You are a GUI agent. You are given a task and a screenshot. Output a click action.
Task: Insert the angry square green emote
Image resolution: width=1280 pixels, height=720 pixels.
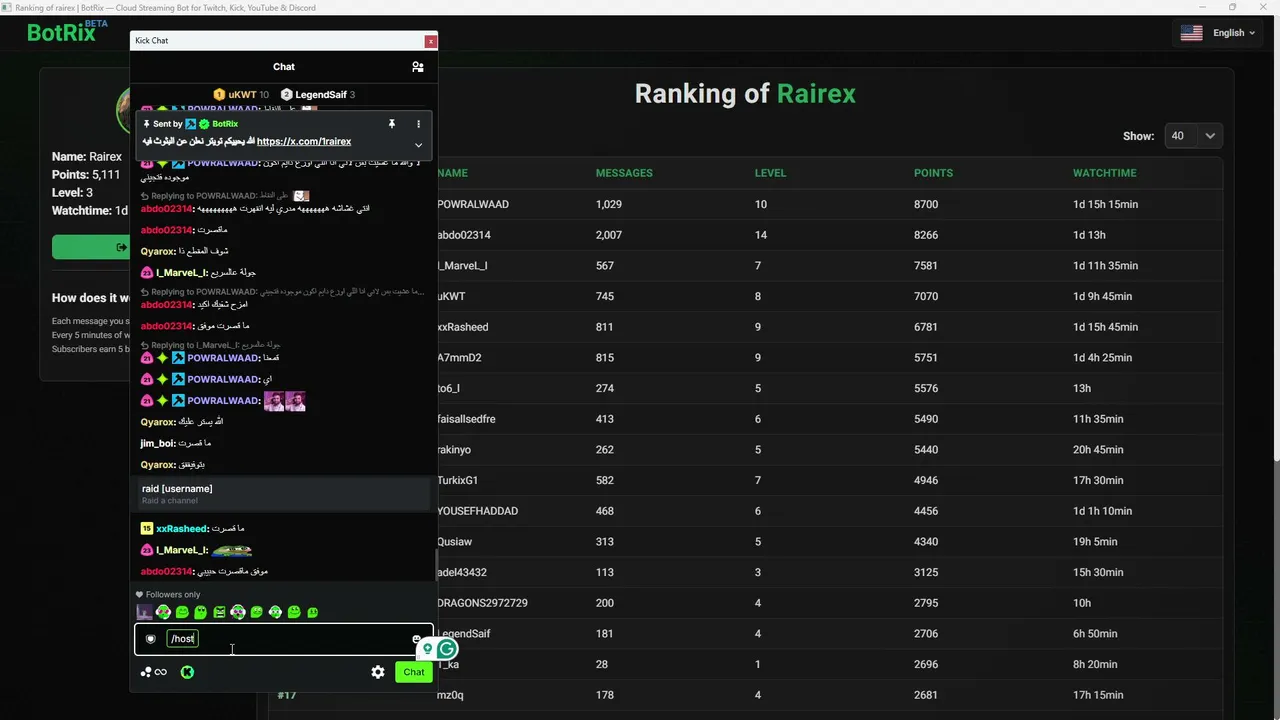point(219,612)
